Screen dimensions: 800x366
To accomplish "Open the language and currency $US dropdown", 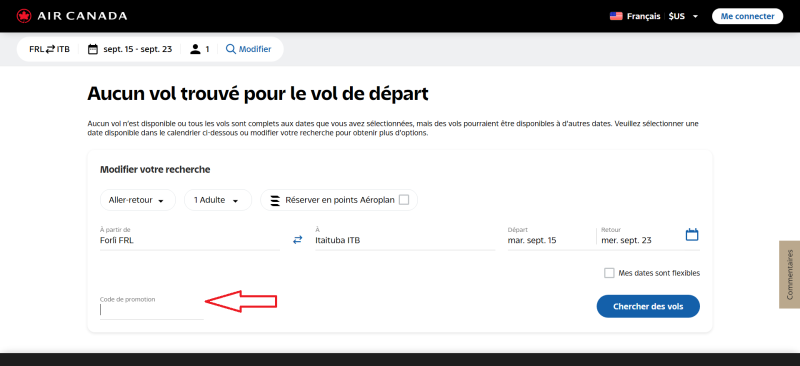I will 684,16.
